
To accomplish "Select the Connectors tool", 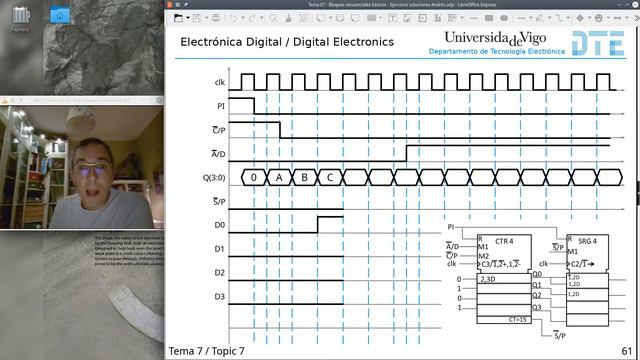I will 559,18.
